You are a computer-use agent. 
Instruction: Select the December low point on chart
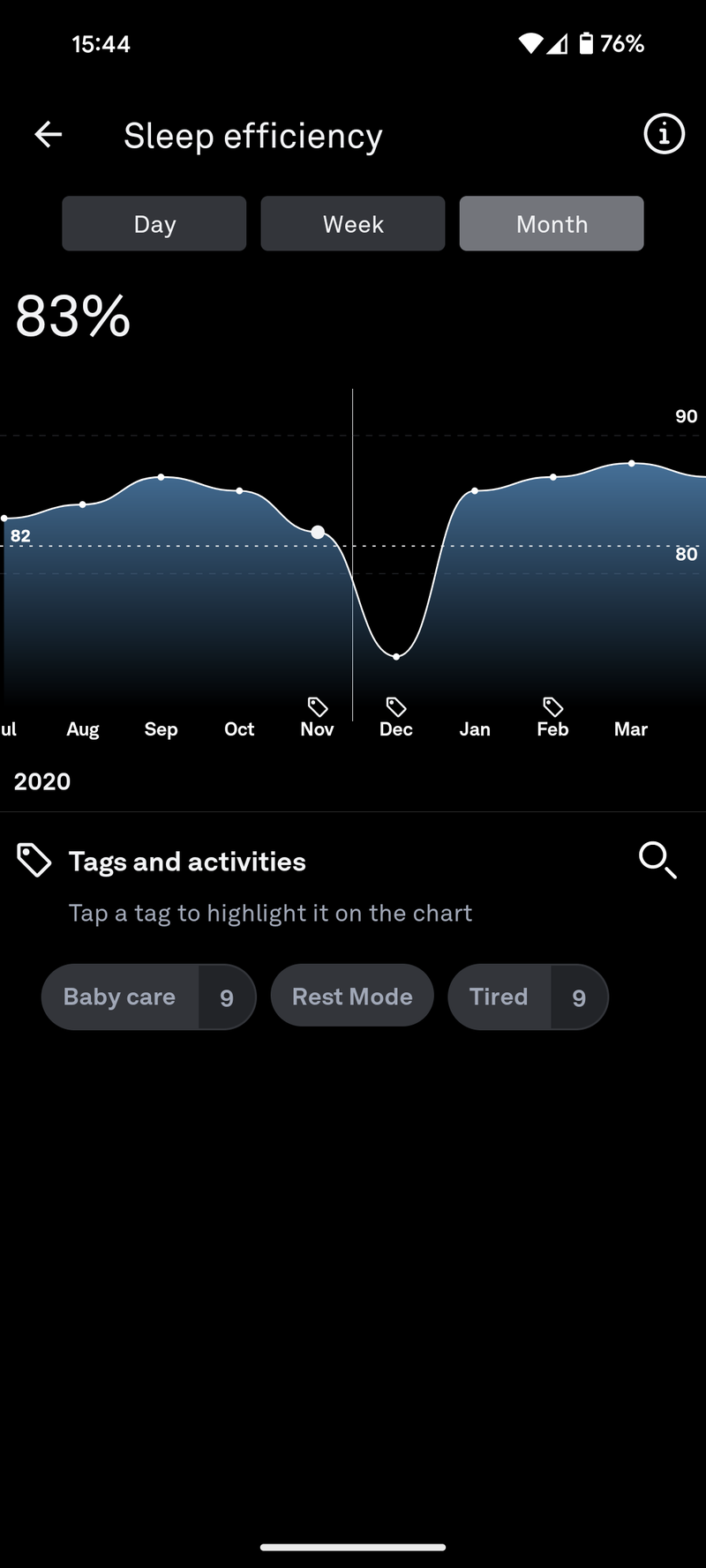(x=396, y=656)
